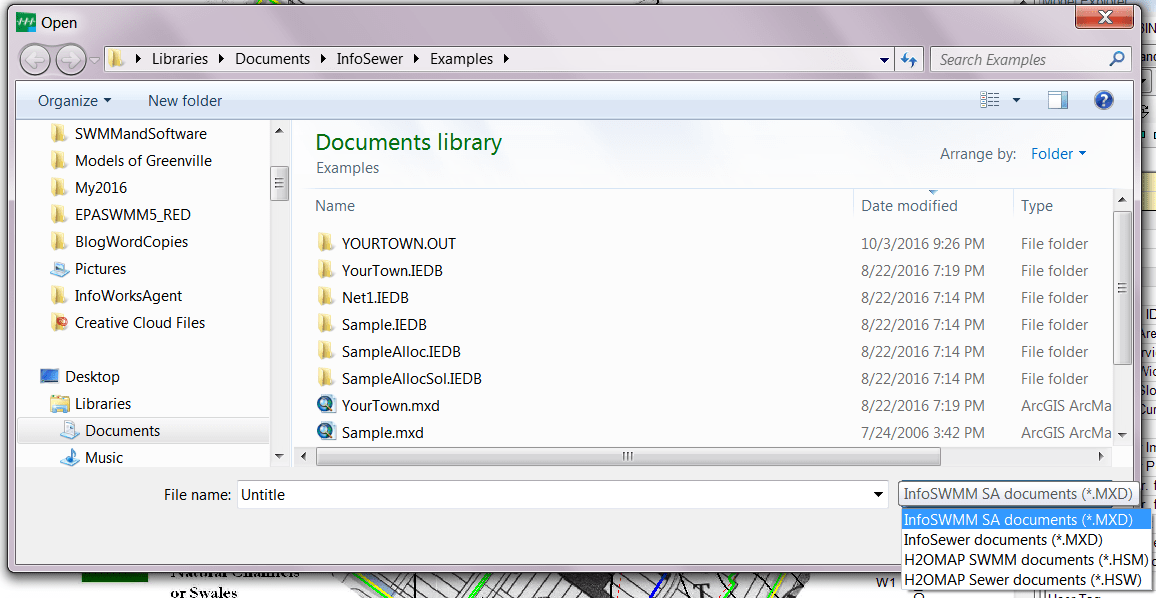Open Creative Cloud Files in sidebar
Screen dimensions: 1156x598
[x=139, y=322]
